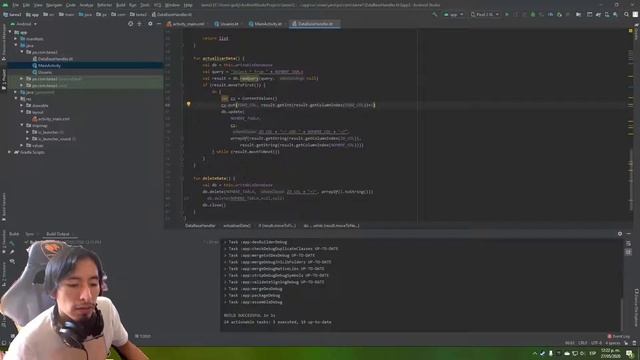The width and height of the screenshot is (640, 360).
Task: Switch to the Build Output tab
Action: pos(58,234)
